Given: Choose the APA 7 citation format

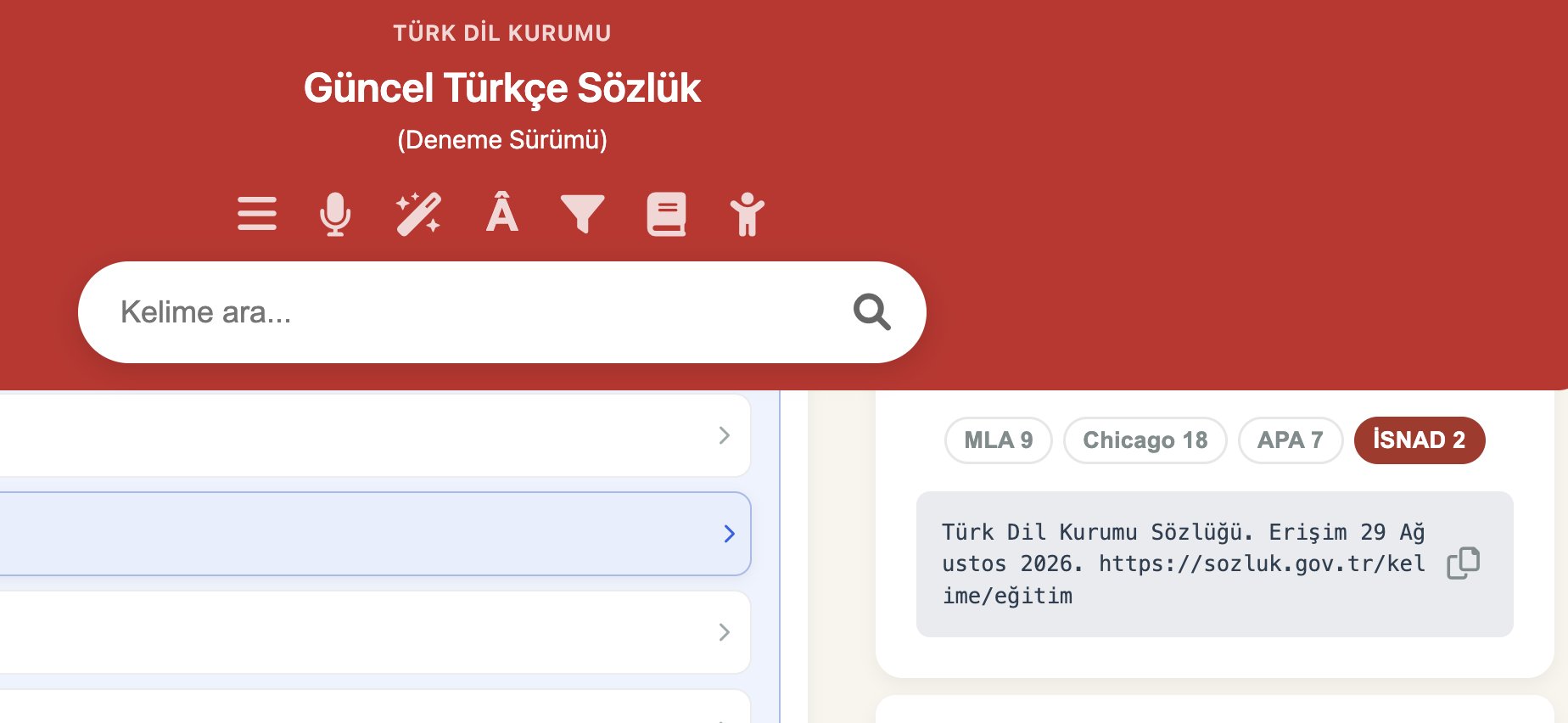Looking at the screenshot, I should click(1291, 440).
